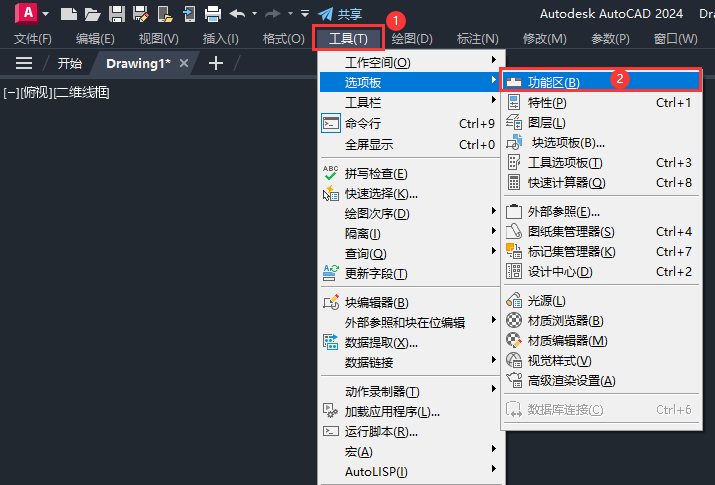Image resolution: width=715 pixels, height=485 pixels.
Task: Toggle the 命令行 command line entry
Action: tap(409, 124)
